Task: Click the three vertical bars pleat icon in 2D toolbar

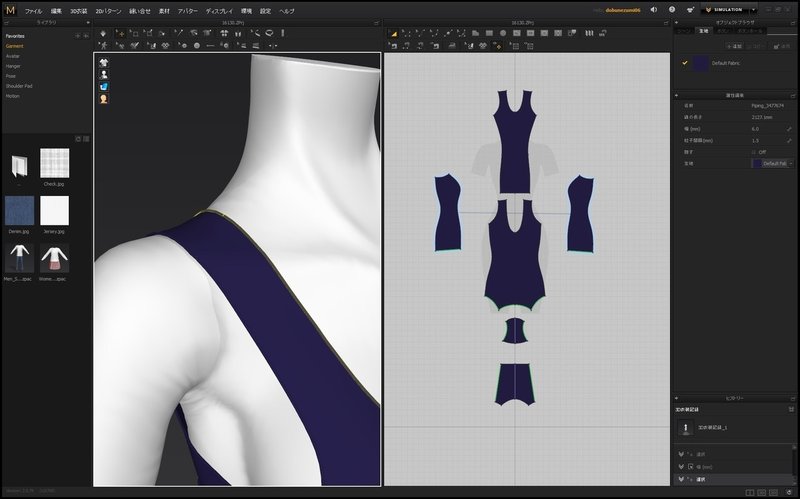Action: [x=589, y=33]
